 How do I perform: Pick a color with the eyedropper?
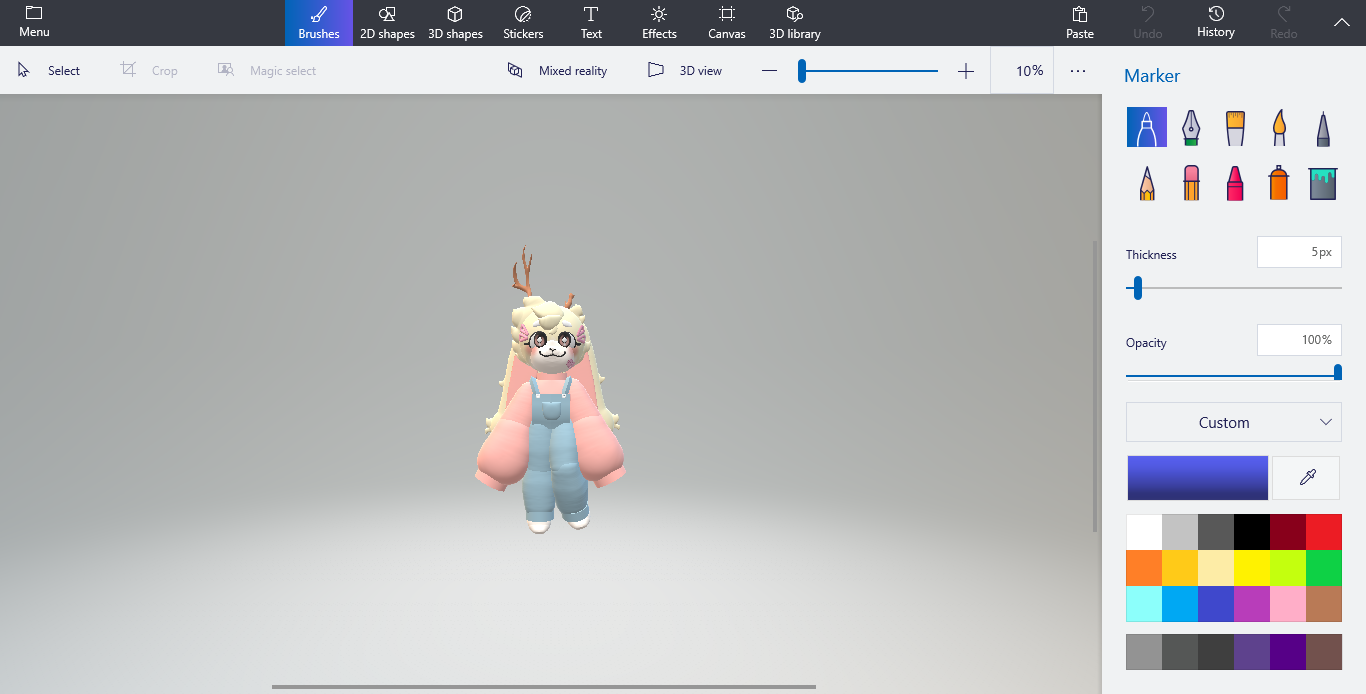point(1306,478)
